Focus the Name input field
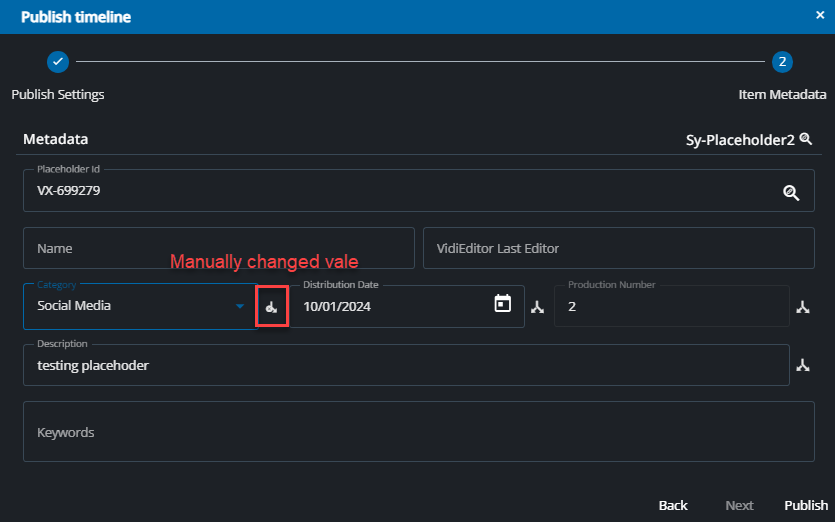Image resolution: width=835 pixels, height=522 pixels. pos(218,248)
